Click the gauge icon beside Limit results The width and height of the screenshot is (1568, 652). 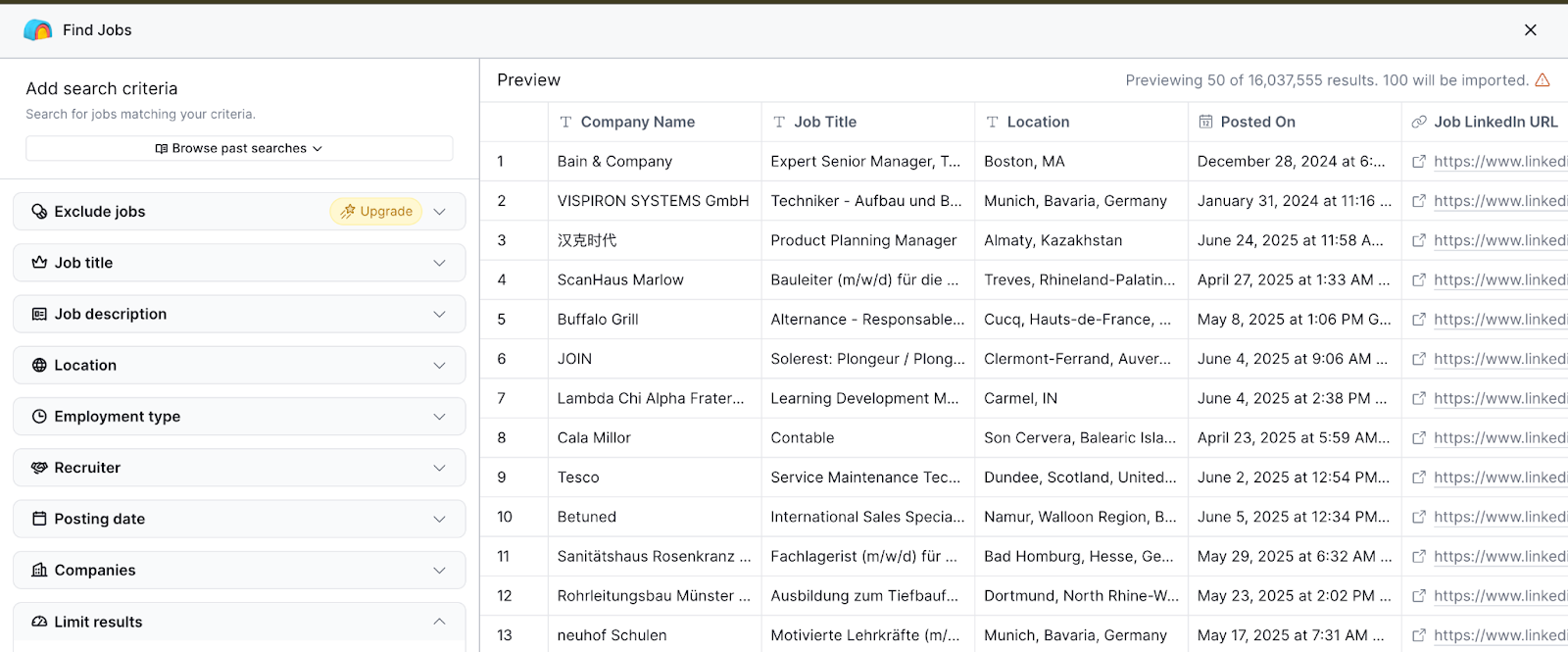point(39,622)
